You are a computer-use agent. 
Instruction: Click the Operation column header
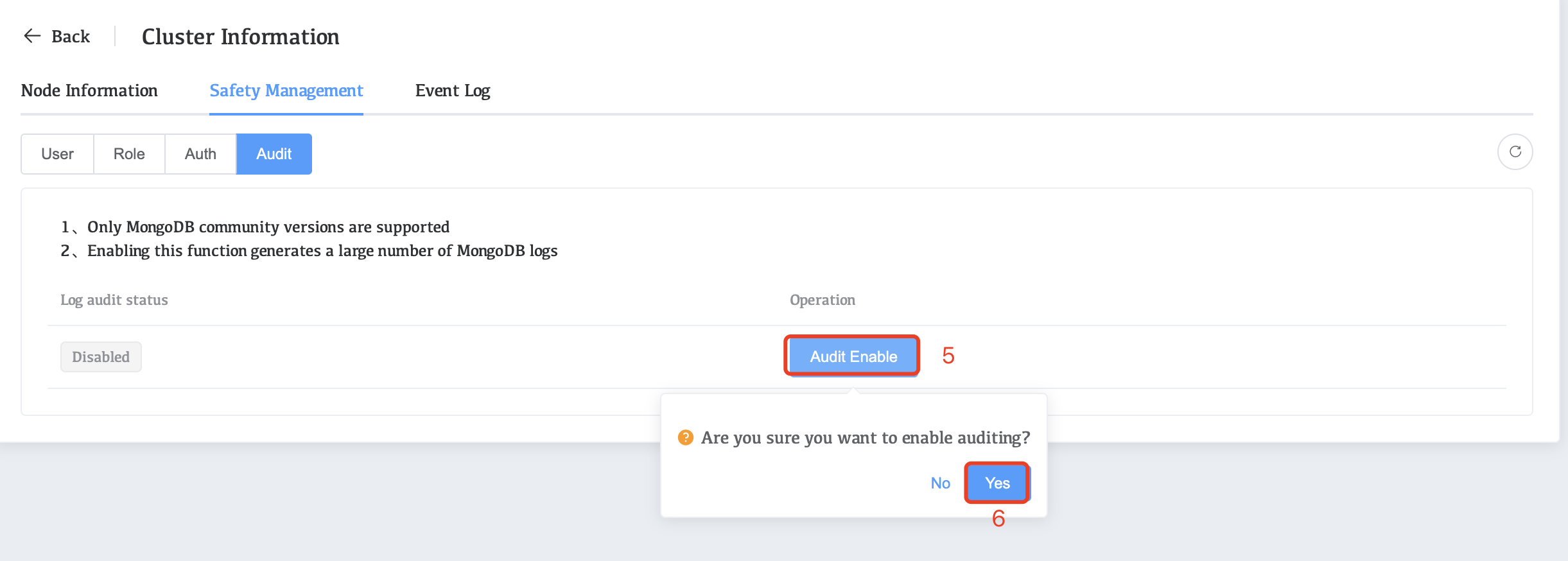(x=823, y=300)
